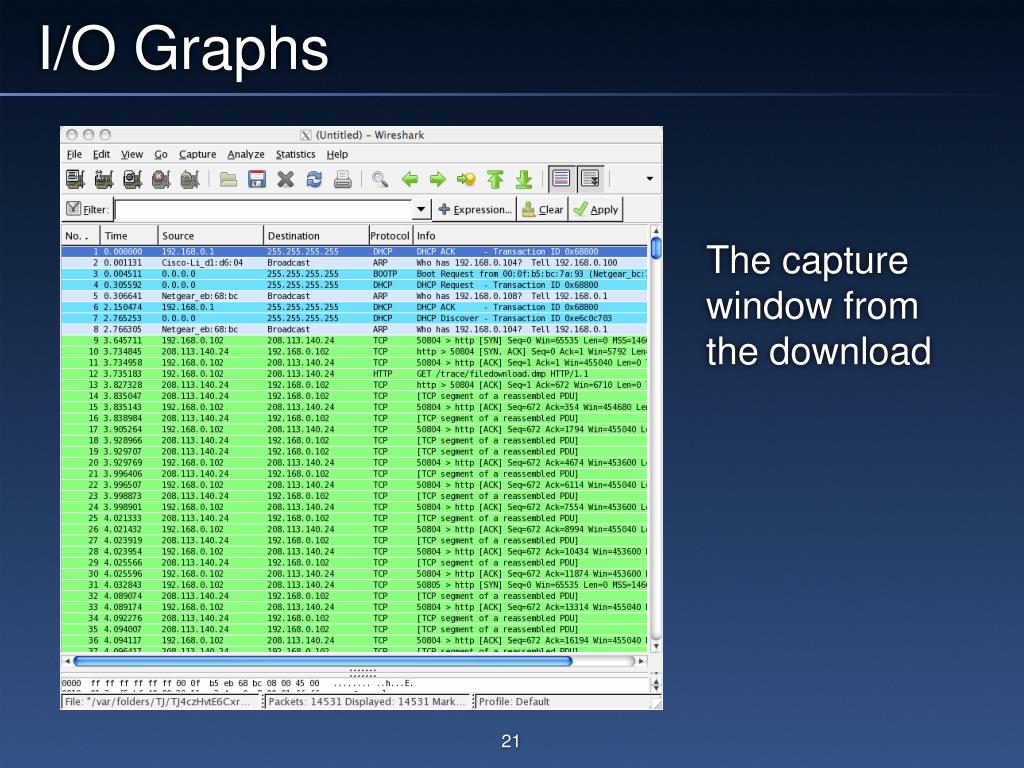
Task: Go forward green right arrow
Action: (438, 179)
